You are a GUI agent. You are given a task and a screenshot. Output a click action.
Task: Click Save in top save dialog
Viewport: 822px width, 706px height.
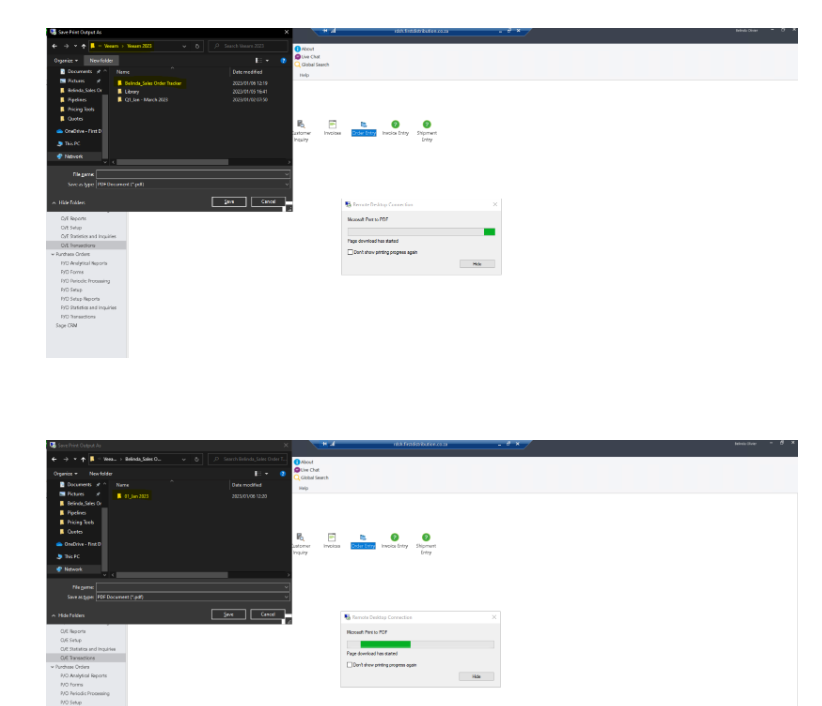[229, 202]
